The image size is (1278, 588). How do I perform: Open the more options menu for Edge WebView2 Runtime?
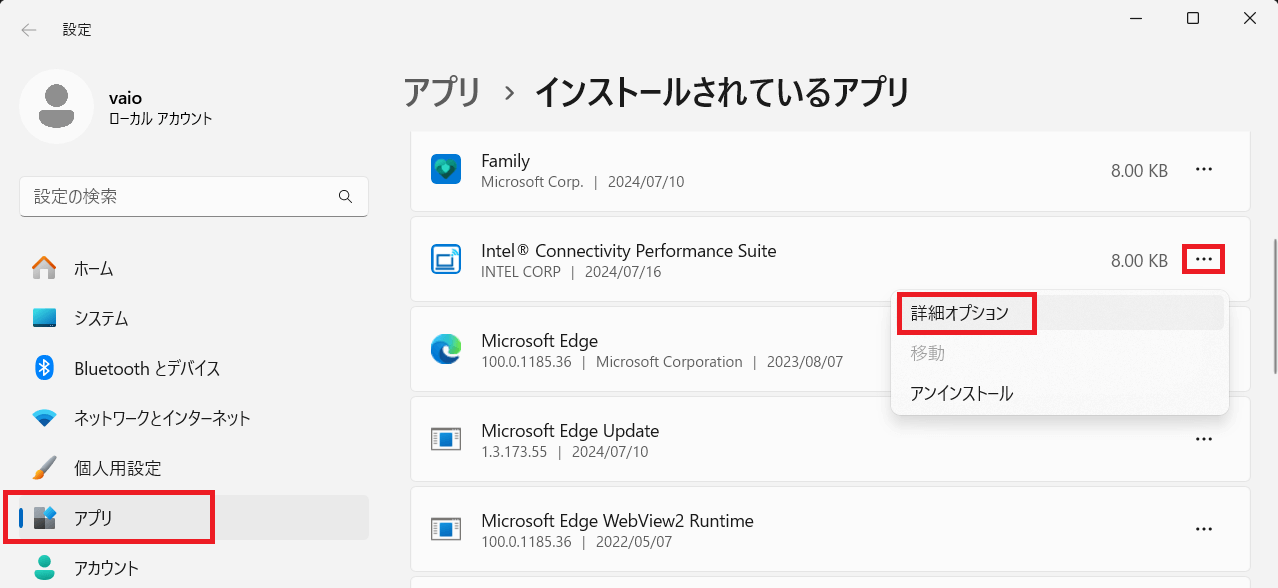click(1204, 529)
